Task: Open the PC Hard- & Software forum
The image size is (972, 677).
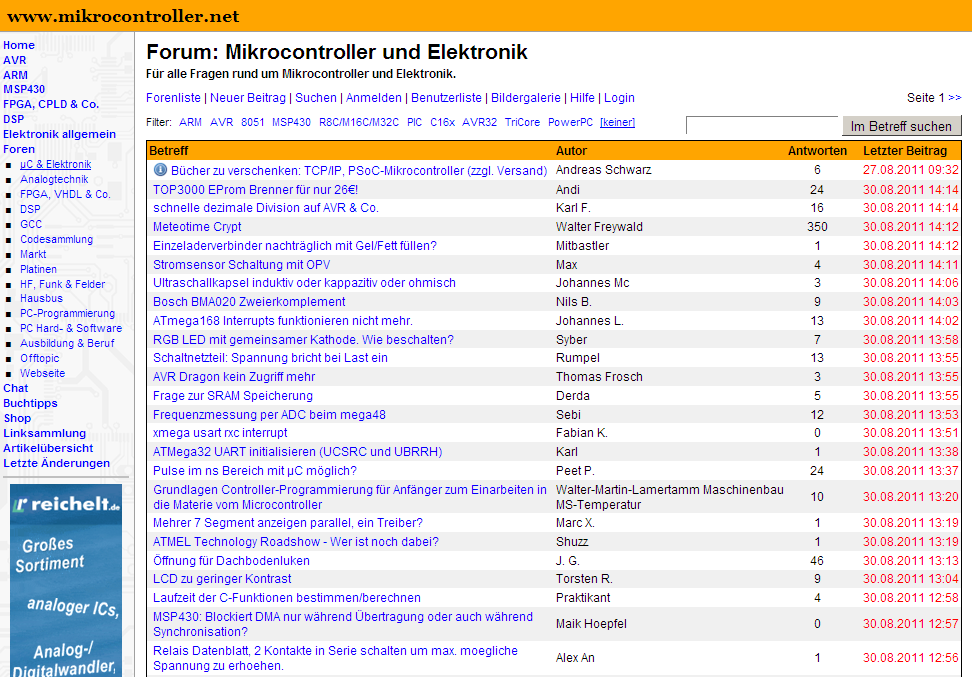Action: click(71, 328)
